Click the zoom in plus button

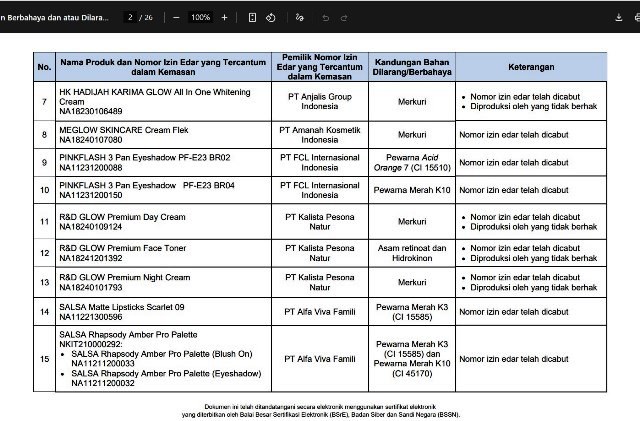[224, 17]
